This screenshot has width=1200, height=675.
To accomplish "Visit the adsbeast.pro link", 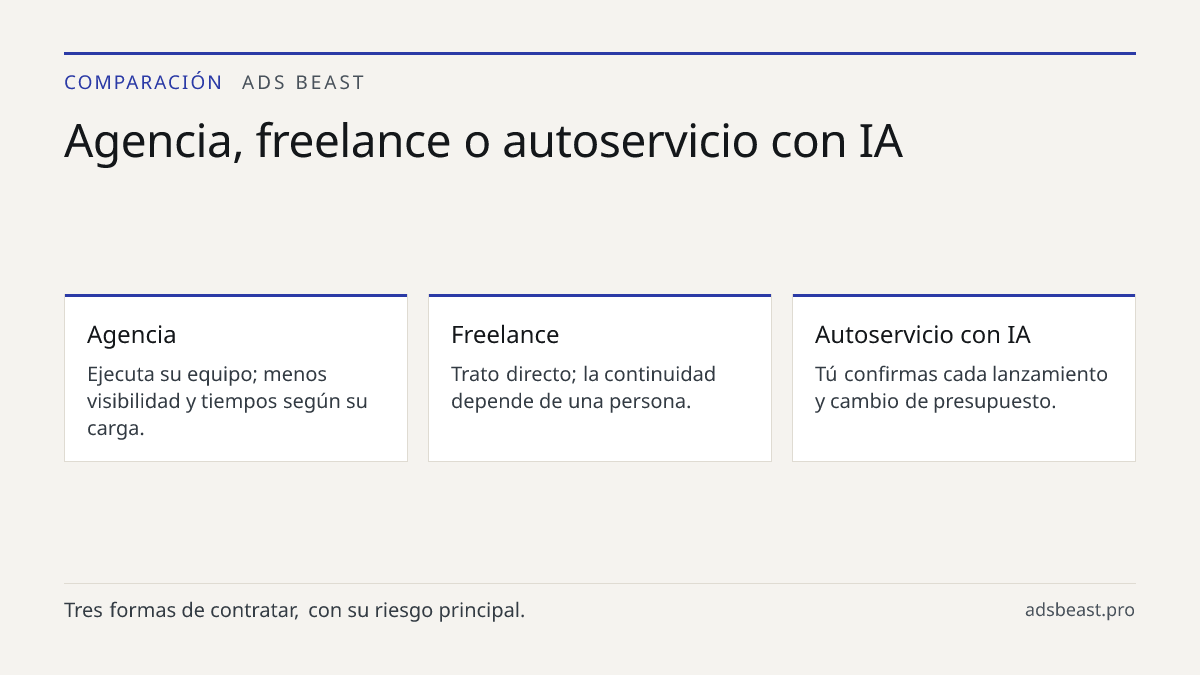I will [1080, 610].
